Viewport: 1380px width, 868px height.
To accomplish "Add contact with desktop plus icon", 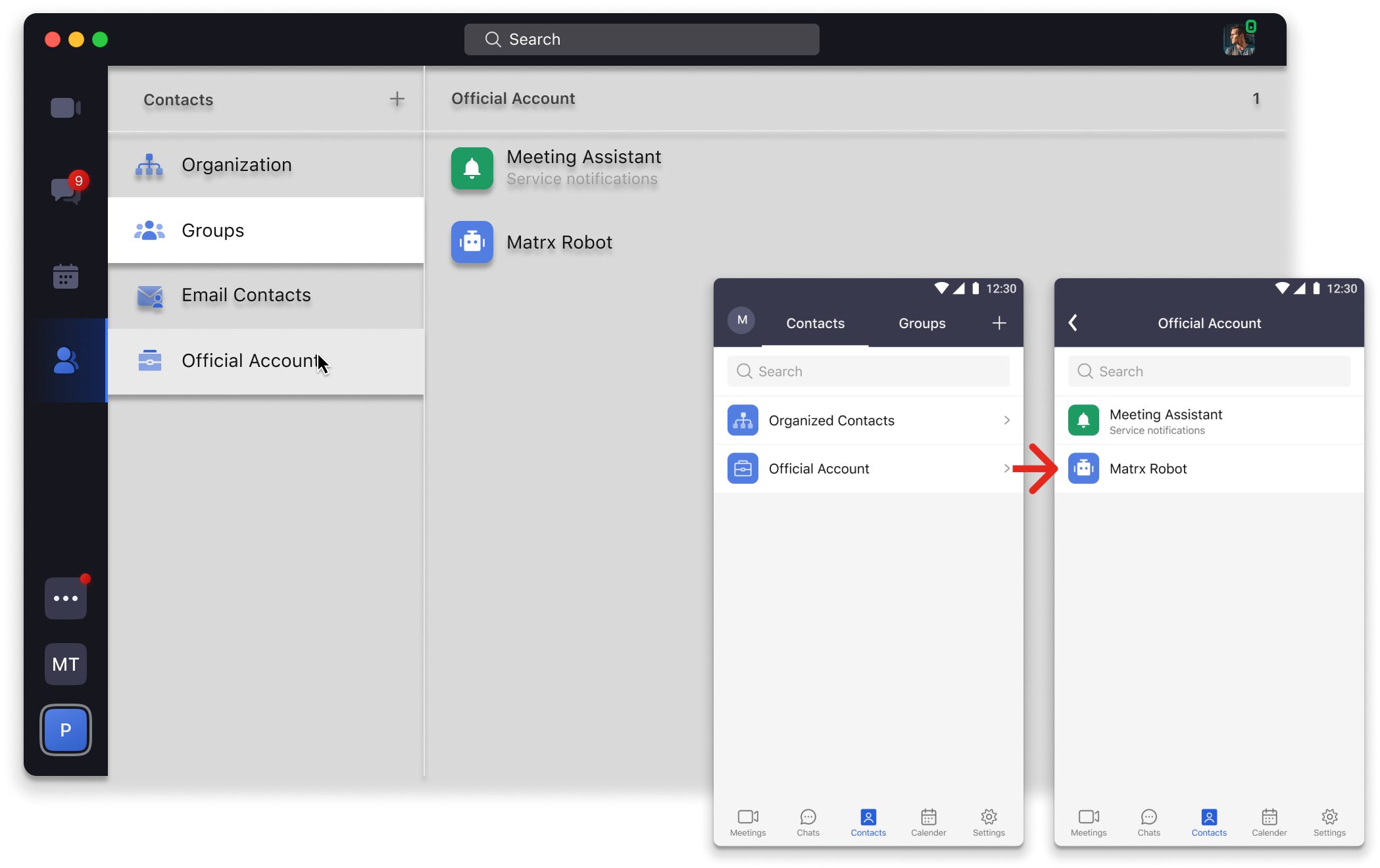I will (x=397, y=99).
